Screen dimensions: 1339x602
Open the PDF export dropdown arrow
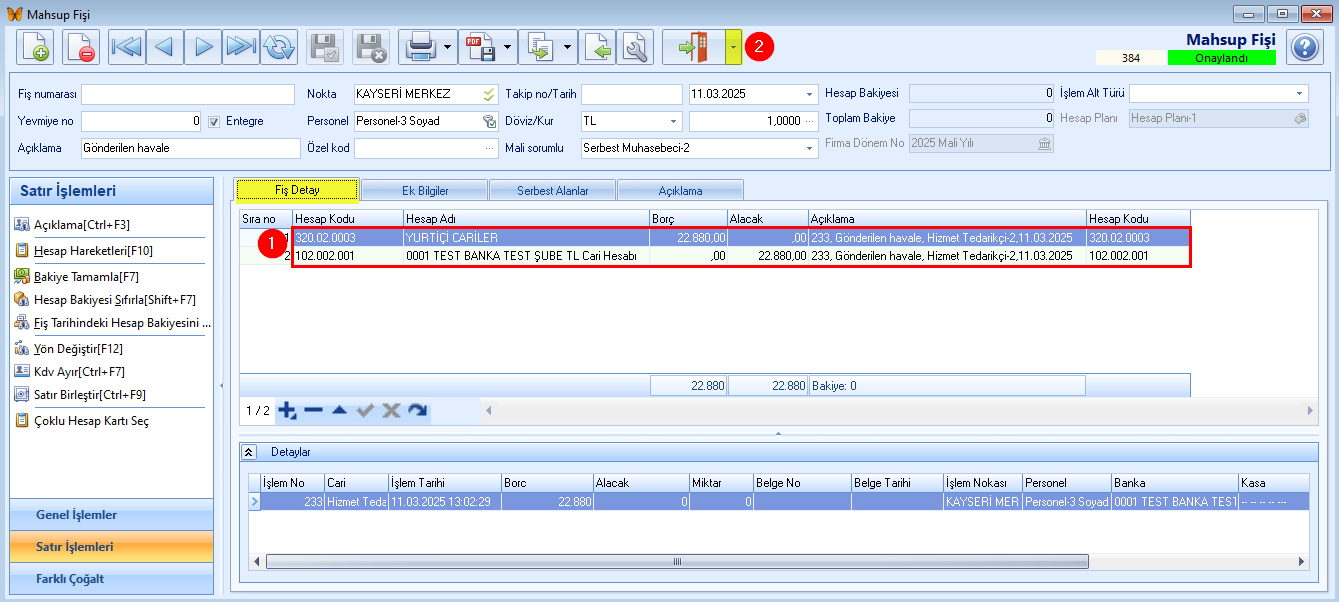508,47
